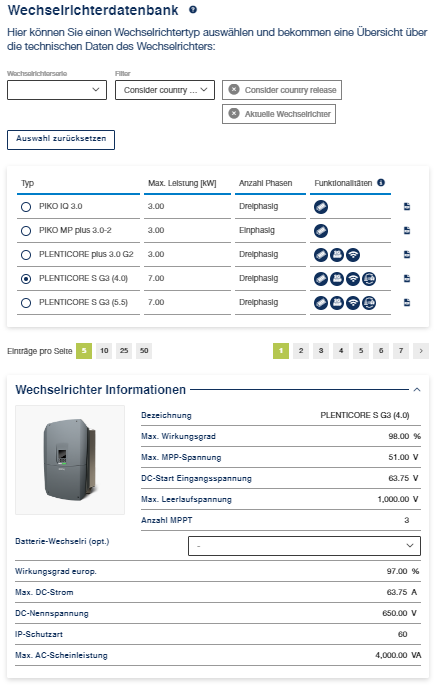Click the battery storage icon for PLENTICORE S G3 (5.5)

point(337,303)
